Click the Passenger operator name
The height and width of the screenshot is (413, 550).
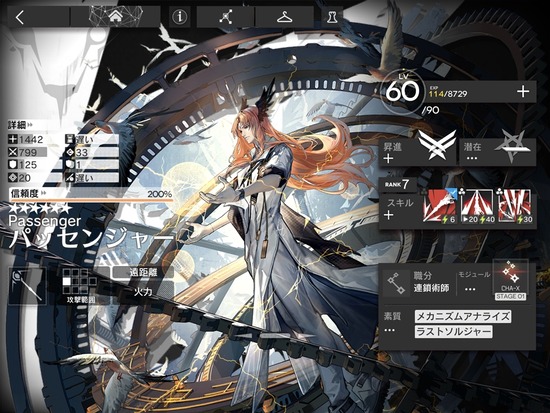[45, 221]
